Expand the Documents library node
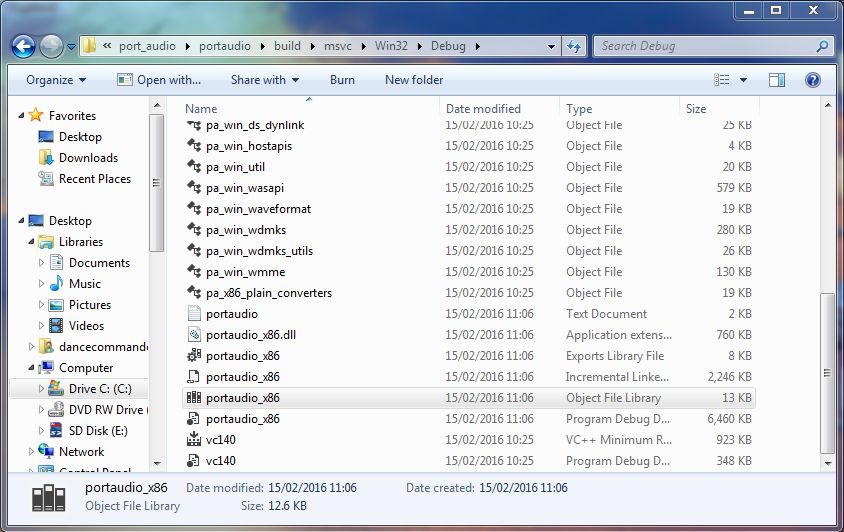The image size is (844, 532). pyautogui.click(x=41, y=263)
